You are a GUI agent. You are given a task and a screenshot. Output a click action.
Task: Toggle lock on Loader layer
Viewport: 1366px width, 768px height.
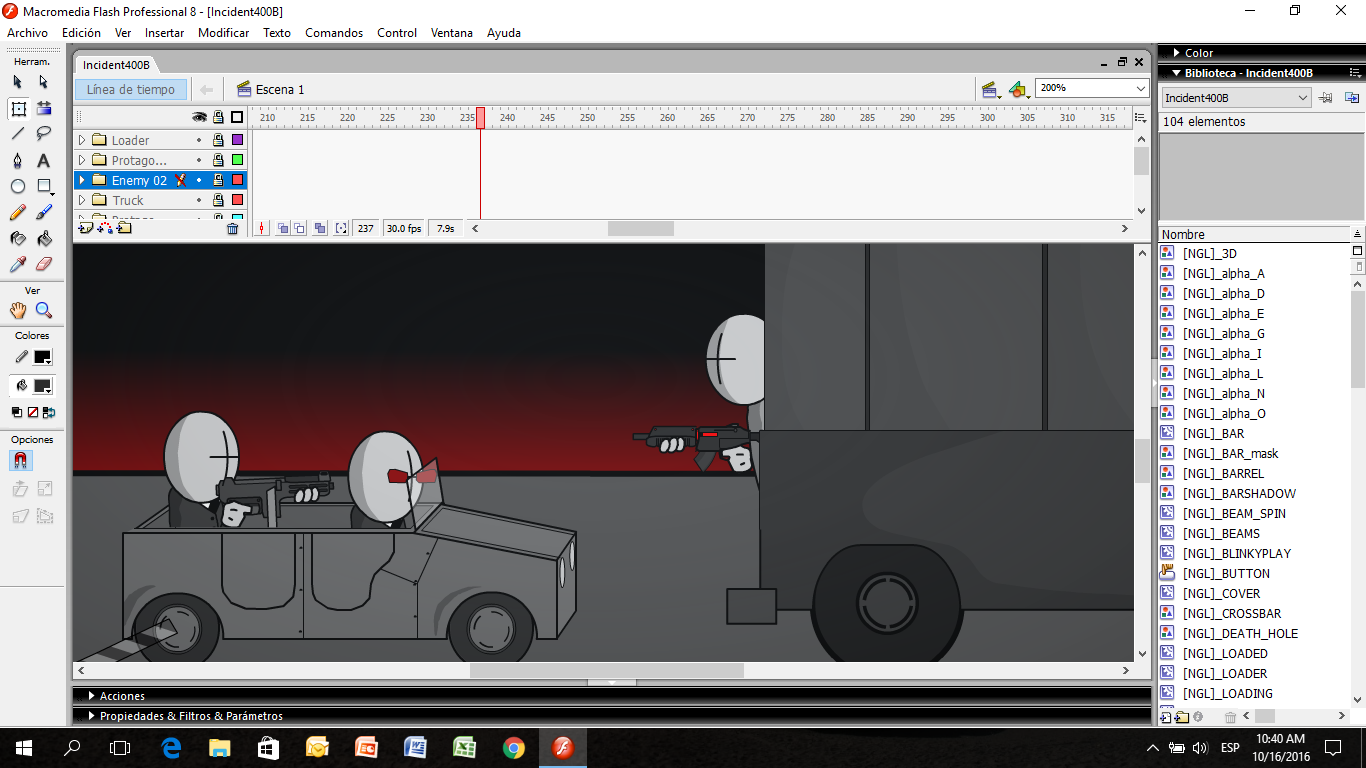pyautogui.click(x=218, y=140)
